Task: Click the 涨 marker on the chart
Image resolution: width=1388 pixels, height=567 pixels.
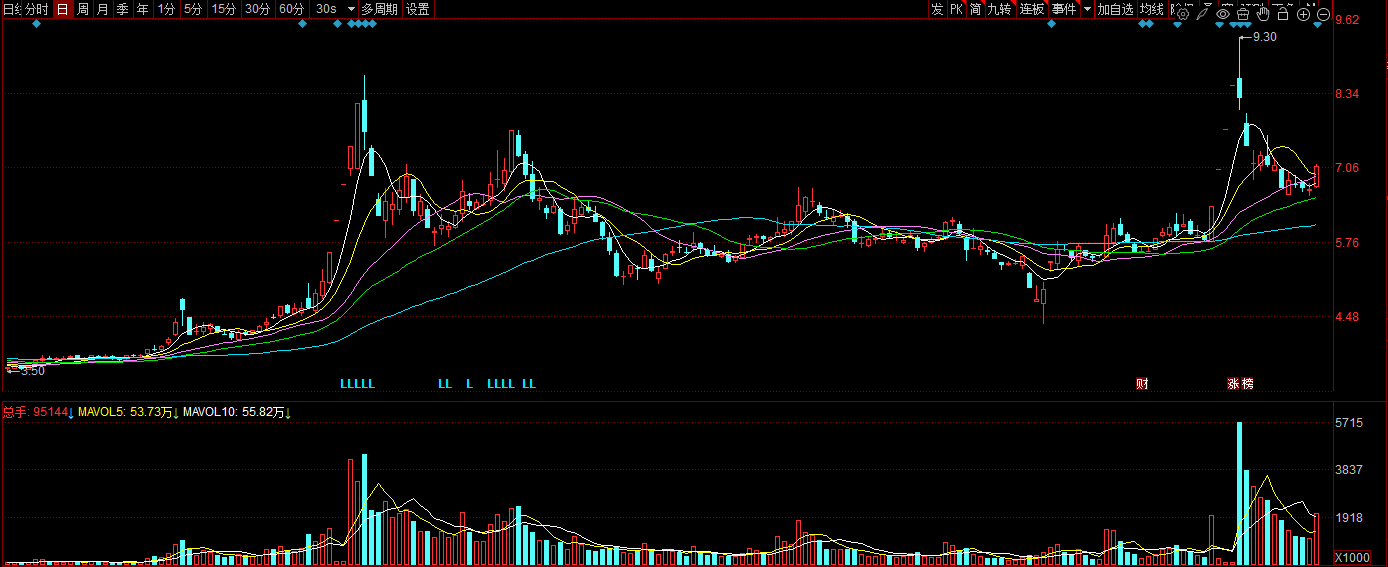Action: pyautogui.click(x=1233, y=383)
